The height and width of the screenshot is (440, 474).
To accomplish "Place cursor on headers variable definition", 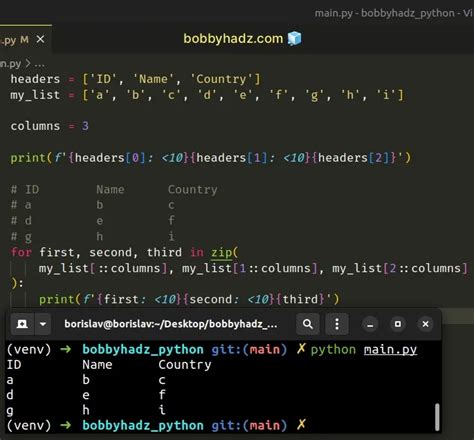I will point(35,79).
